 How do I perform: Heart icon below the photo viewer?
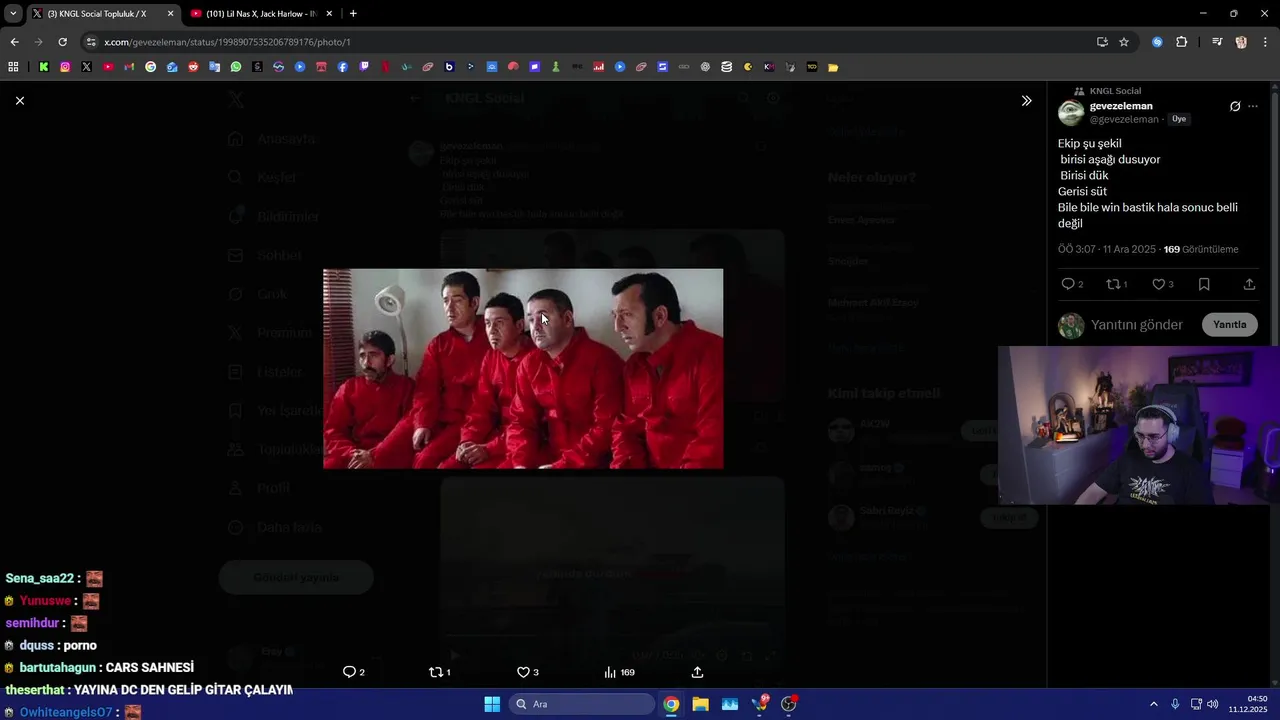[x=523, y=672]
